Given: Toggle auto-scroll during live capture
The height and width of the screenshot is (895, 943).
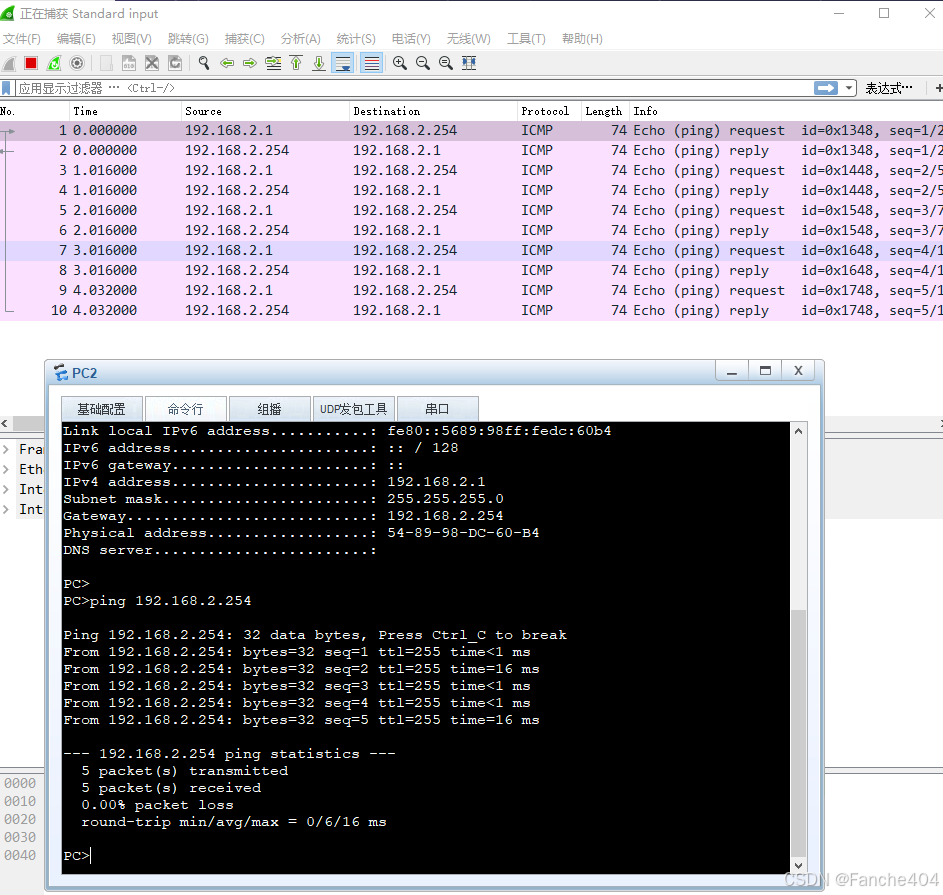Looking at the screenshot, I should (x=343, y=63).
